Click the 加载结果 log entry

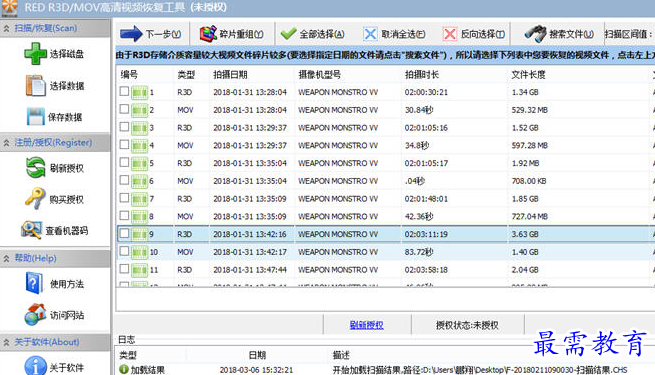tap(147, 370)
